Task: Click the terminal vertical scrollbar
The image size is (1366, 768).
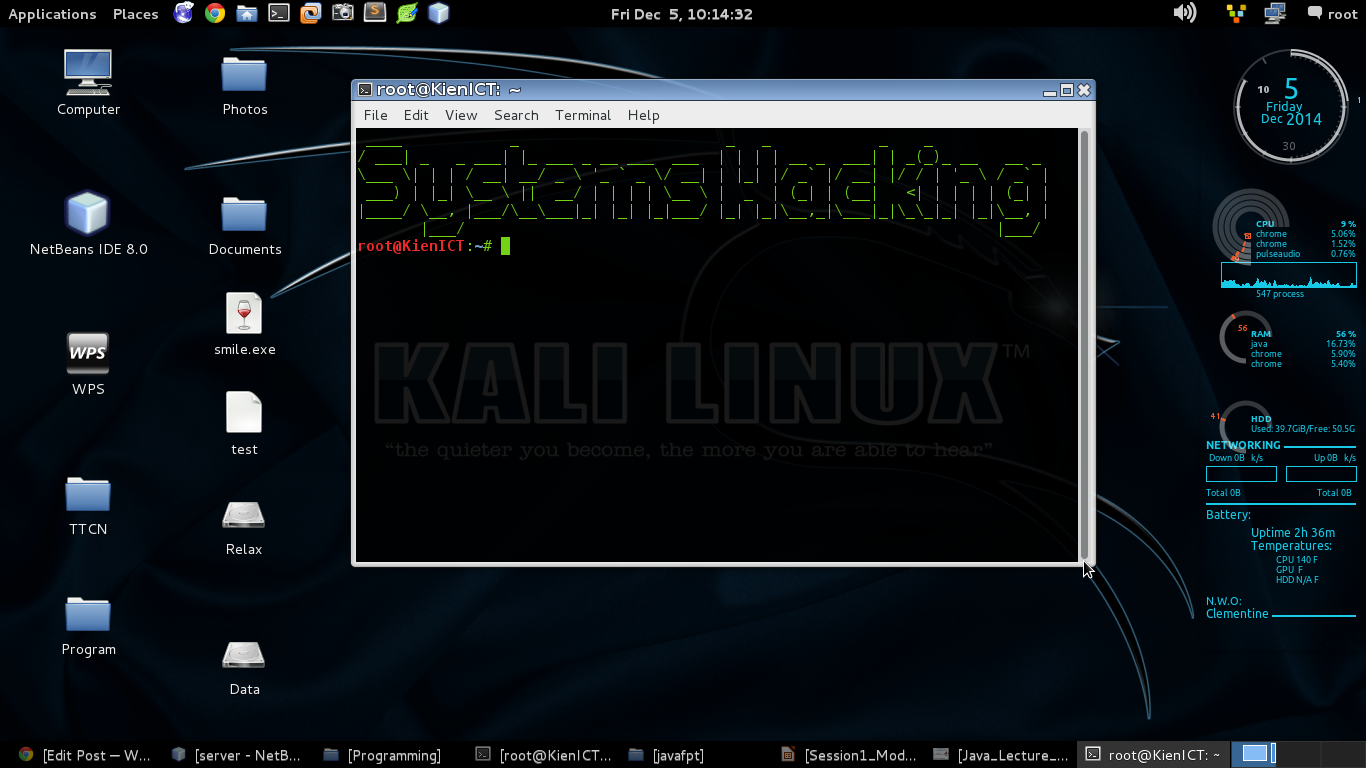Action: click(x=1084, y=345)
